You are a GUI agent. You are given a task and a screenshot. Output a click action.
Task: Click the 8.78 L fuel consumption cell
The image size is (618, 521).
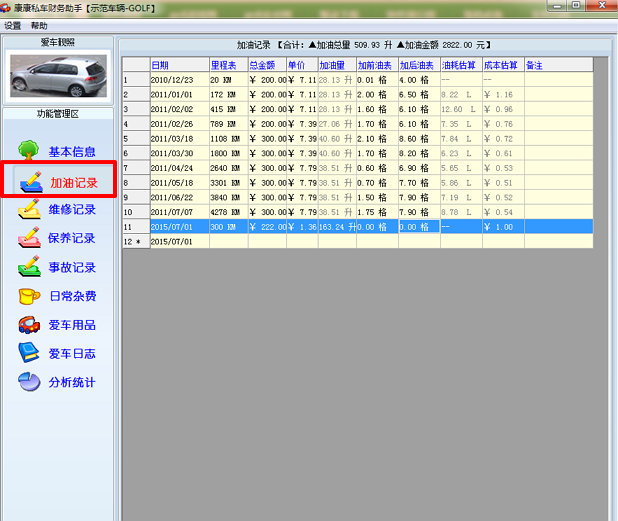click(462, 212)
